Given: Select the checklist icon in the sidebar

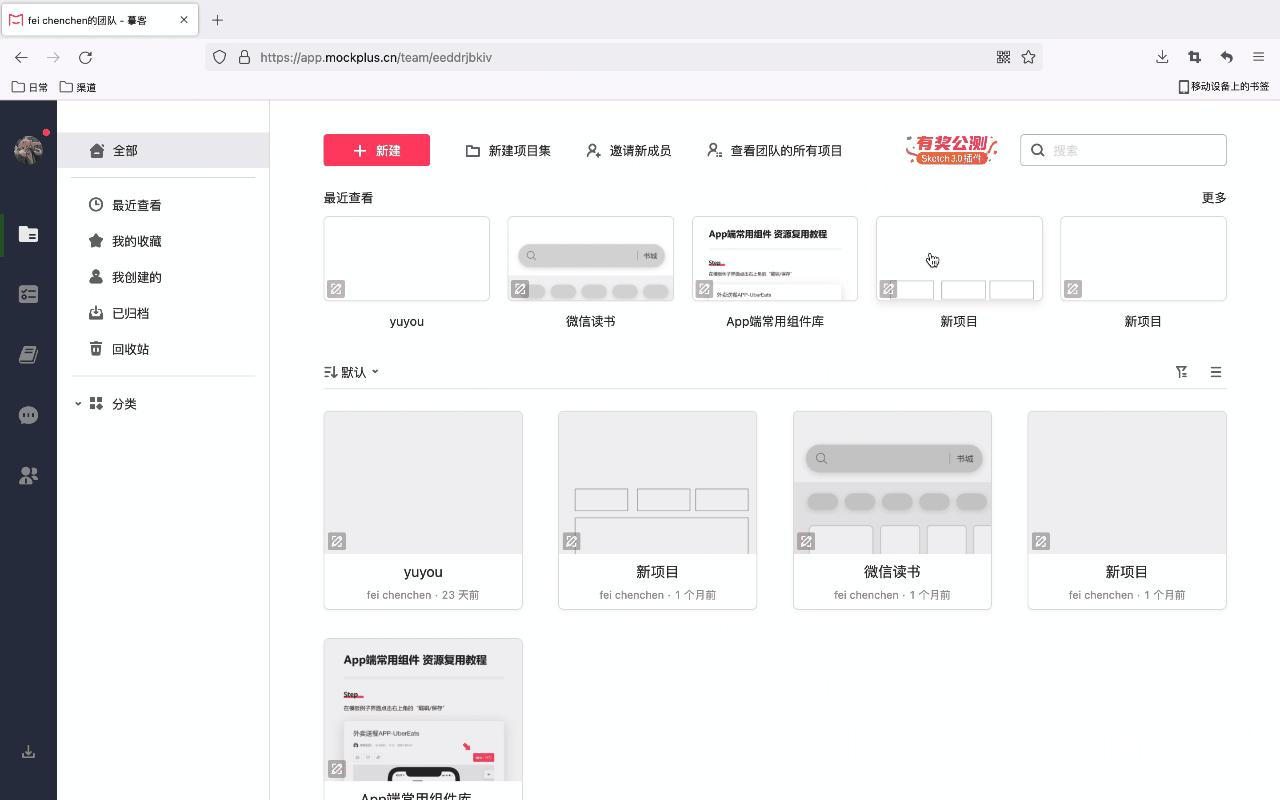Looking at the screenshot, I should tap(28, 294).
